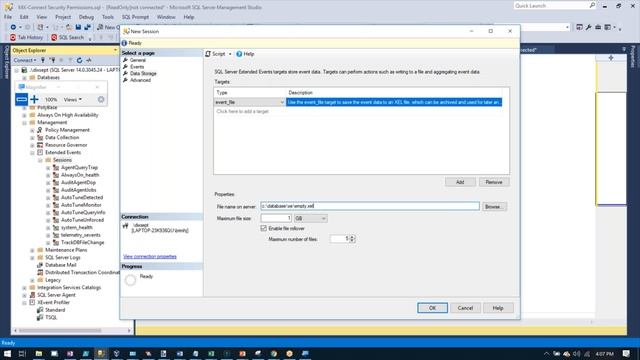Image resolution: width=640 pixels, height=360 pixels.
Task: Open the SQL Prompt menu
Action: pos(135,17)
